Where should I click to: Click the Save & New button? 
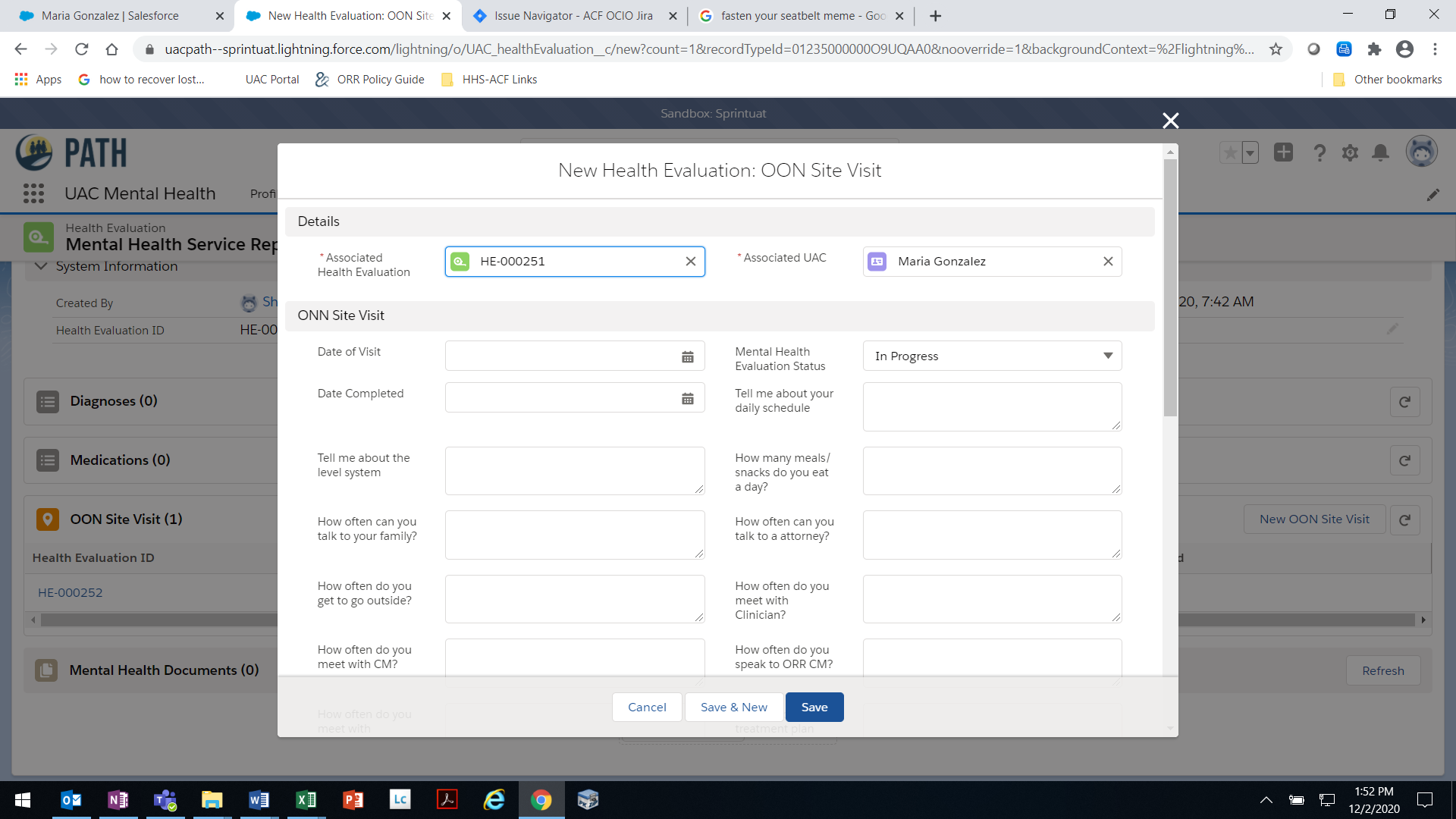point(733,707)
